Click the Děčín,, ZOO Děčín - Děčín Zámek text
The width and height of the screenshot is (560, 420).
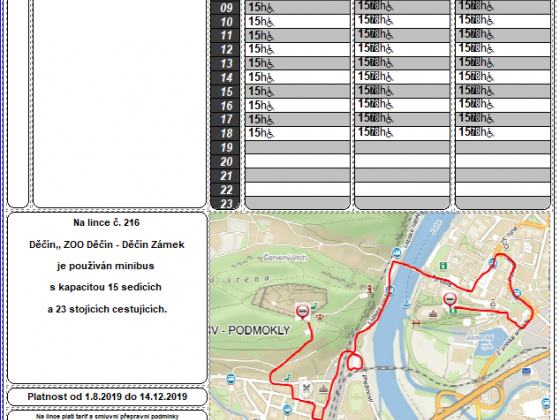click(x=107, y=245)
